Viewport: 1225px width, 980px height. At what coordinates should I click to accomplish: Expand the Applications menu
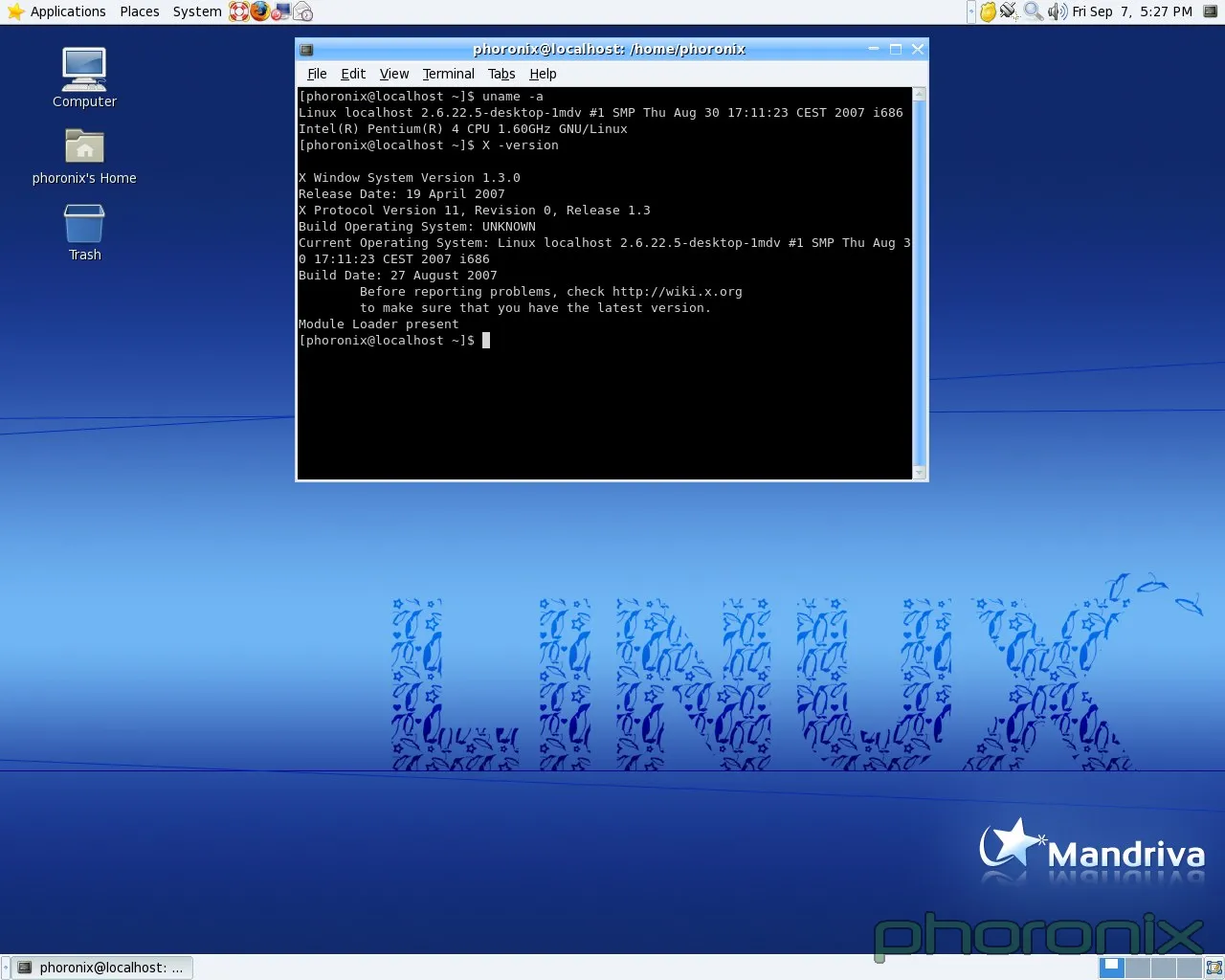click(x=57, y=11)
